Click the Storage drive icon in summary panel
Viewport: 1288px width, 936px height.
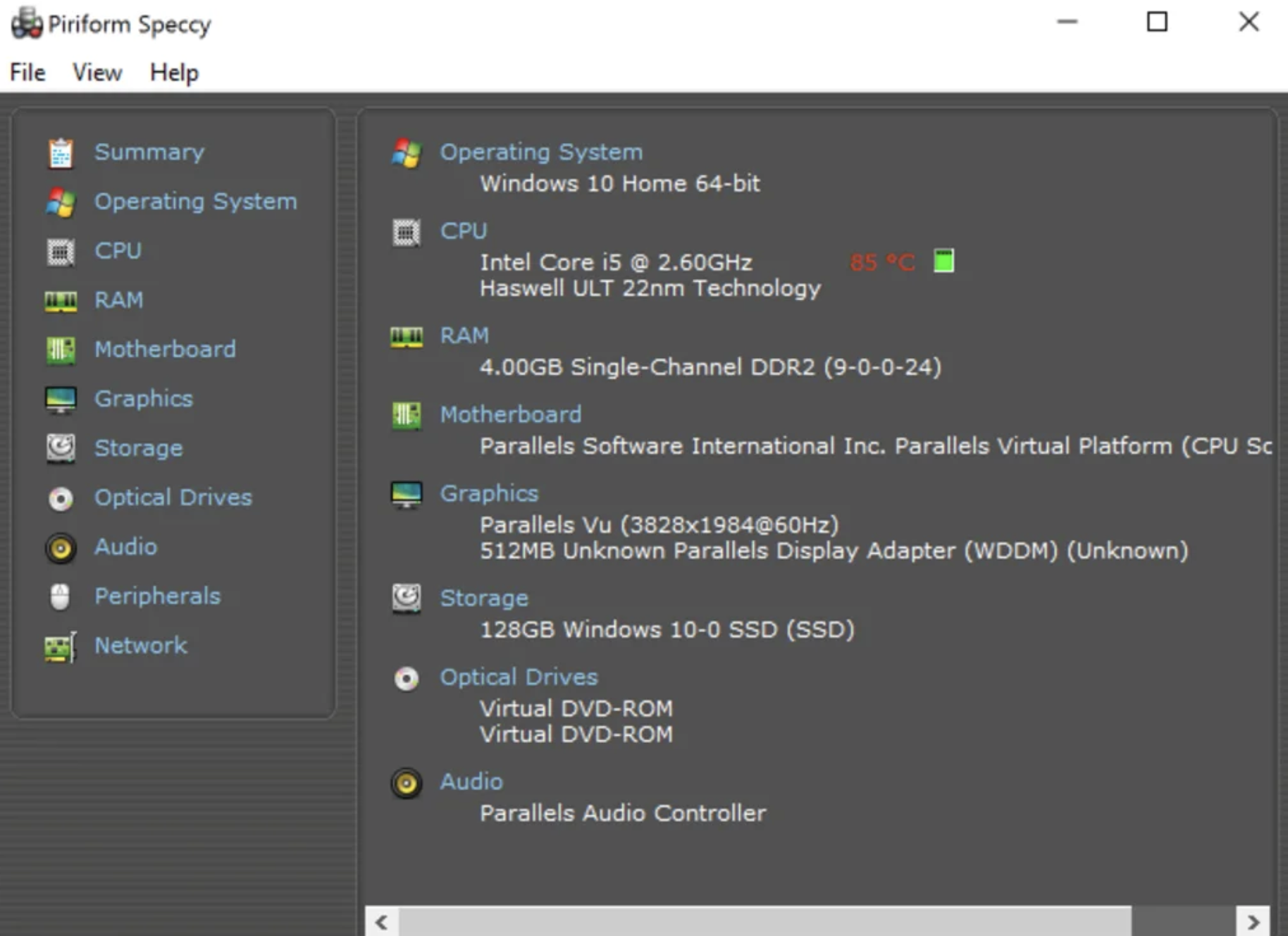pyautogui.click(x=407, y=598)
